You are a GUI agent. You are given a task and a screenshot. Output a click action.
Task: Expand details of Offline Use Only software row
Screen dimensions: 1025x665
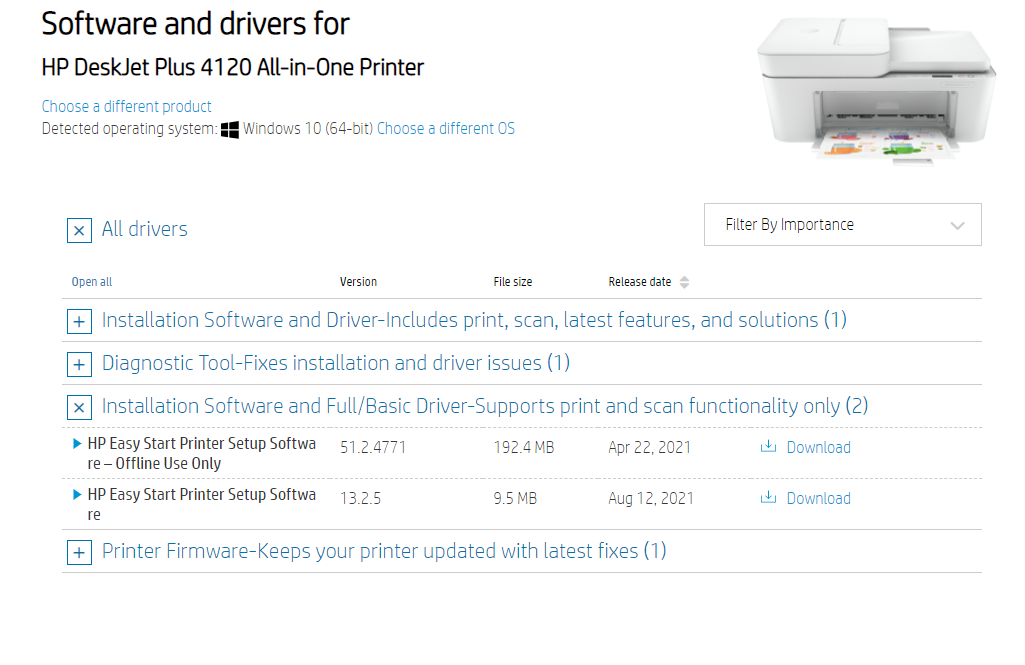(x=76, y=443)
